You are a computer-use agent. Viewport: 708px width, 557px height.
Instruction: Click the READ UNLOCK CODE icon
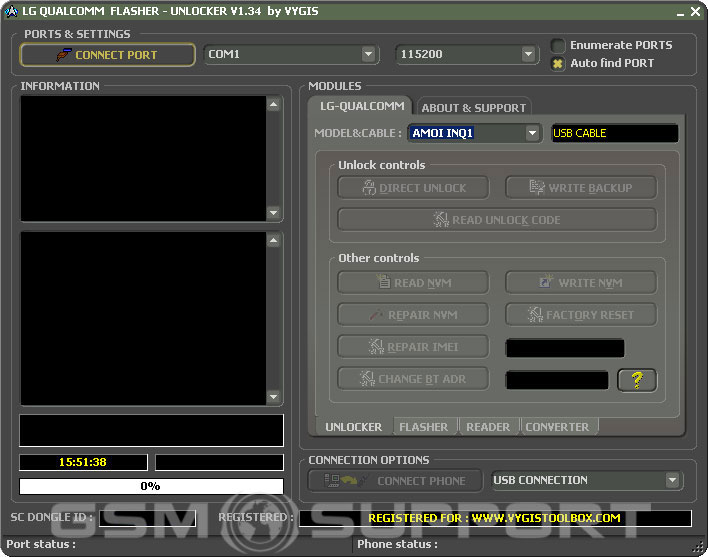(x=441, y=219)
